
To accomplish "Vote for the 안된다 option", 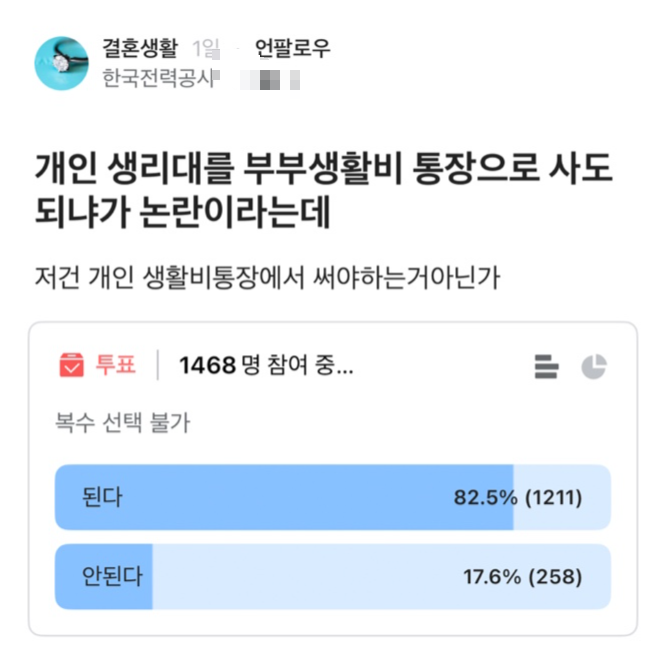I will coord(111,577).
